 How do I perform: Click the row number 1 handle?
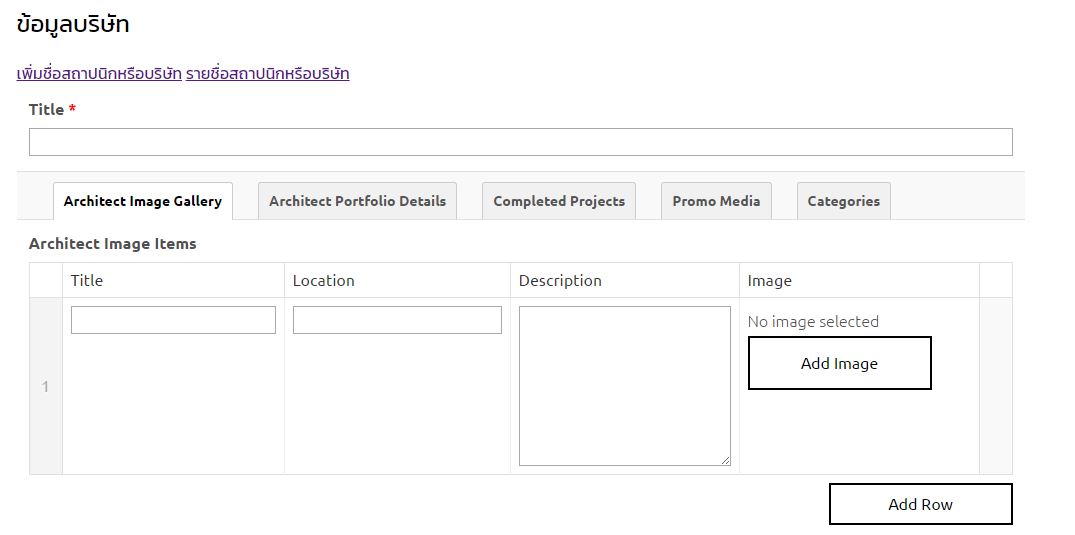[x=45, y=387]
